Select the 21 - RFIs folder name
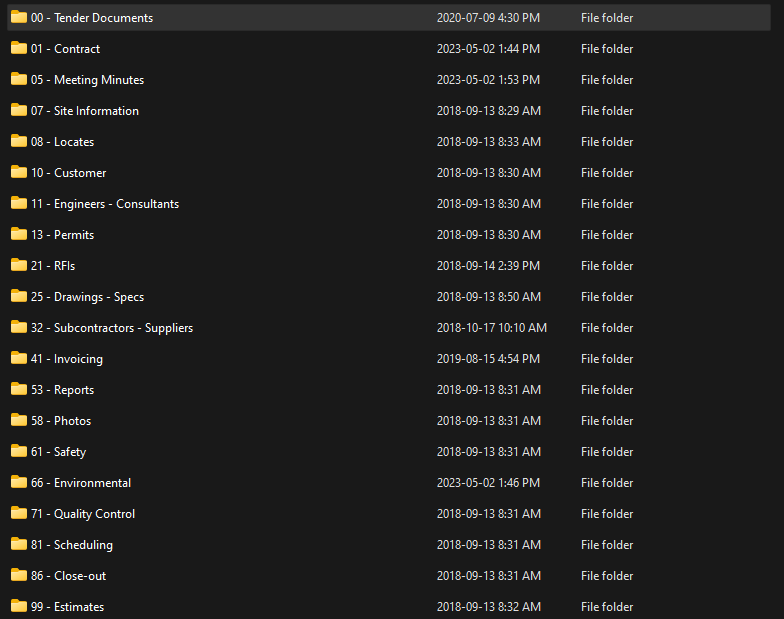 pyautogui.click(x=53, y=266)
